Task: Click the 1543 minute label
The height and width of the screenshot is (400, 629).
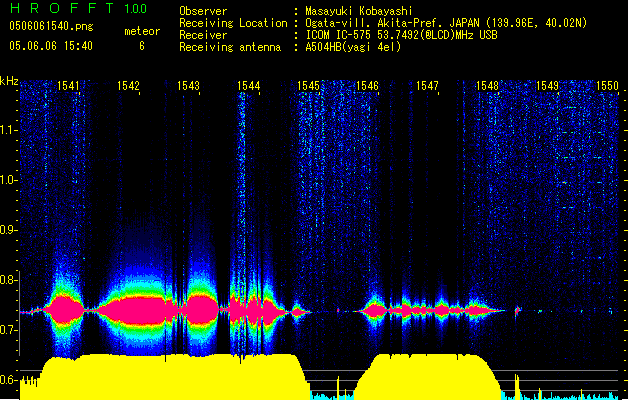Action: click(188, 87)
